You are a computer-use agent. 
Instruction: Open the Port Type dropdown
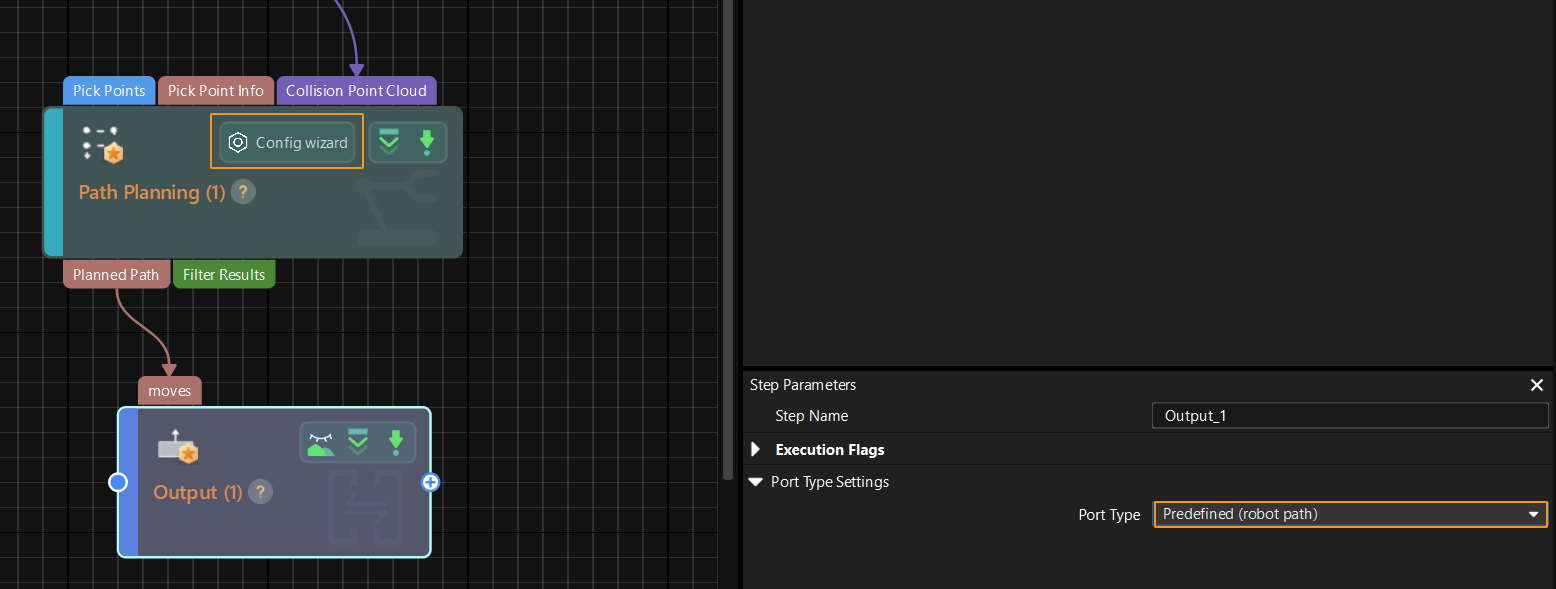tap(1349, 514)
